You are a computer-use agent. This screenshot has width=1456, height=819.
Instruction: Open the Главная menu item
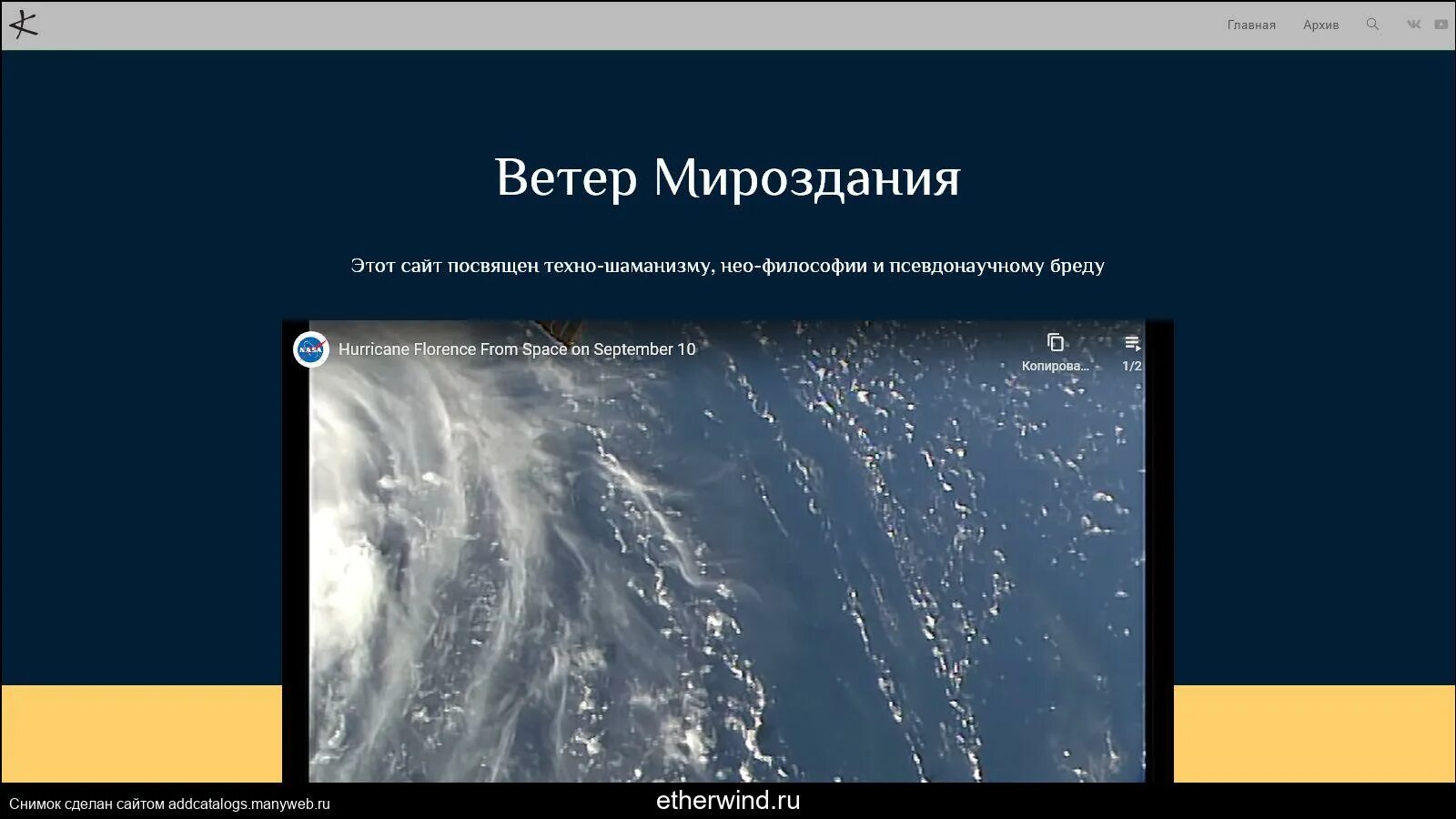click(1251, 25)
